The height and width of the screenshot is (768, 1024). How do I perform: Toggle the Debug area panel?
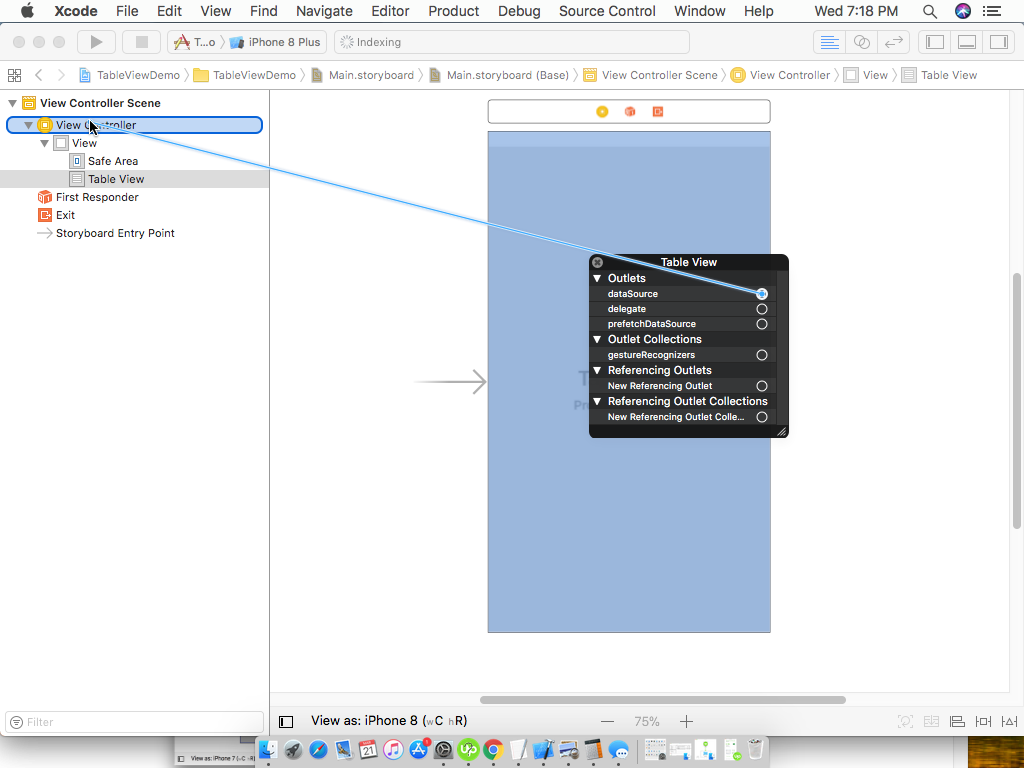967,42
